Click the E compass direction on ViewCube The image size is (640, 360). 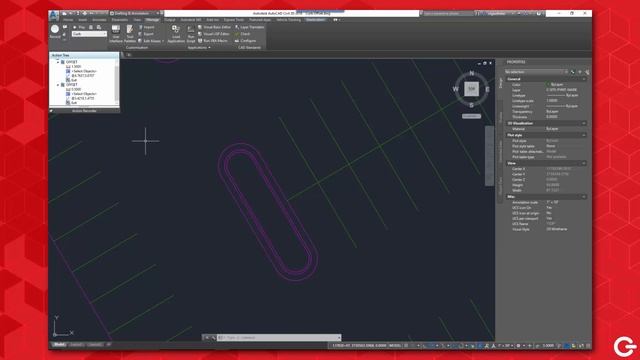[487, 89]
